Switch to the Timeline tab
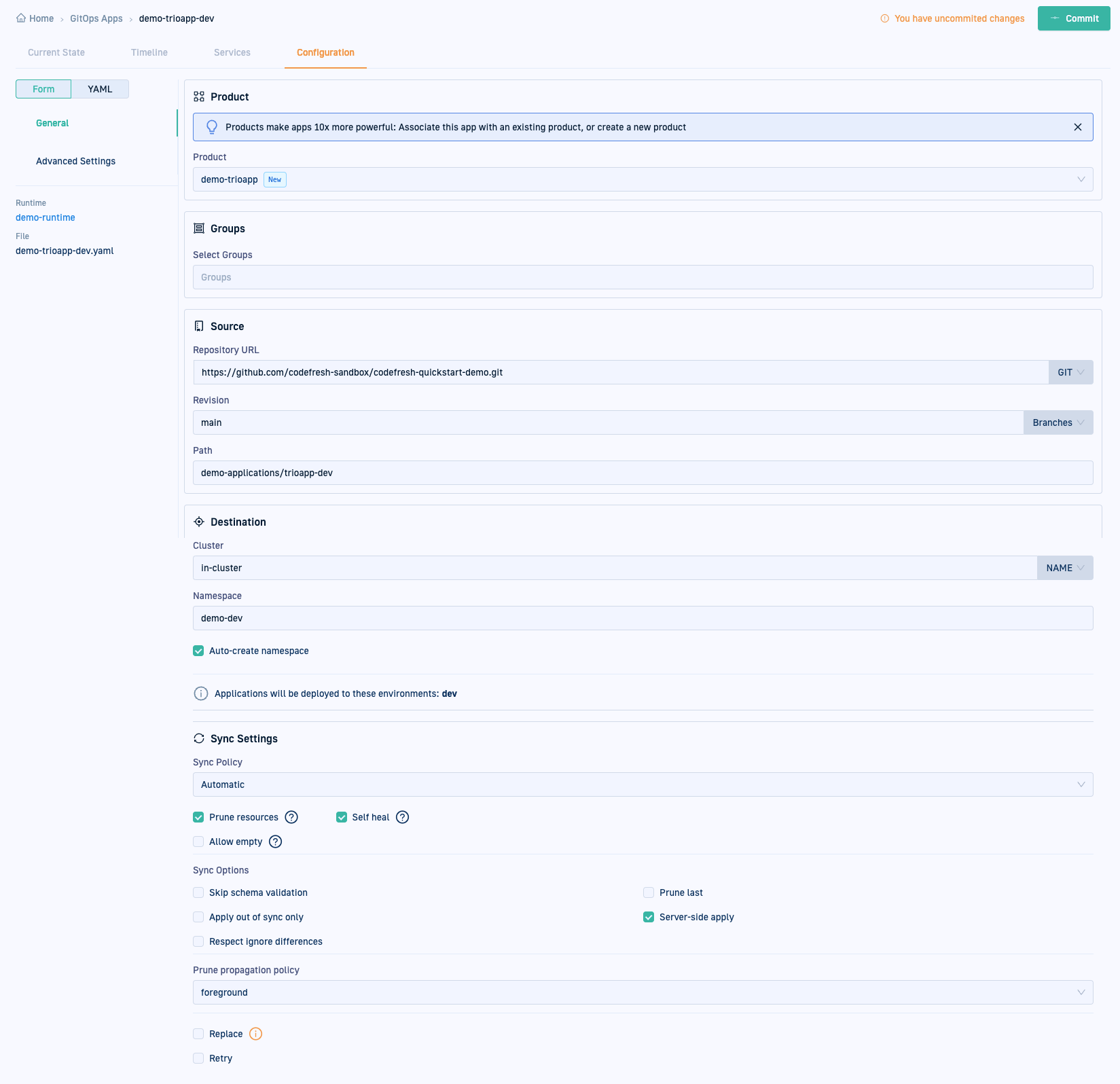 tap(149, 52)
